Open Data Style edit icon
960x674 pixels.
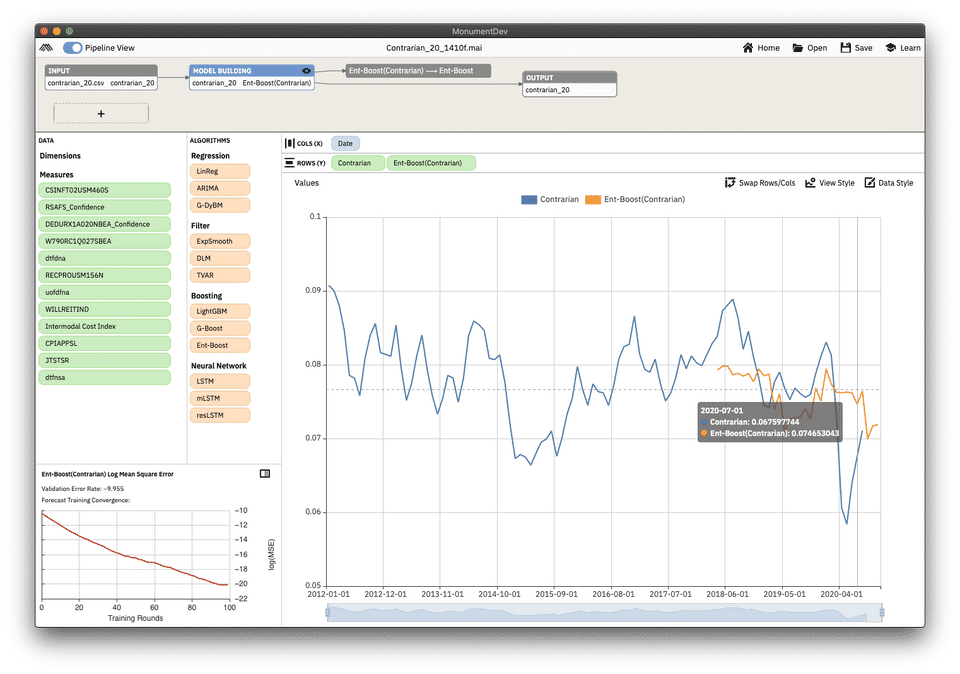869,182
